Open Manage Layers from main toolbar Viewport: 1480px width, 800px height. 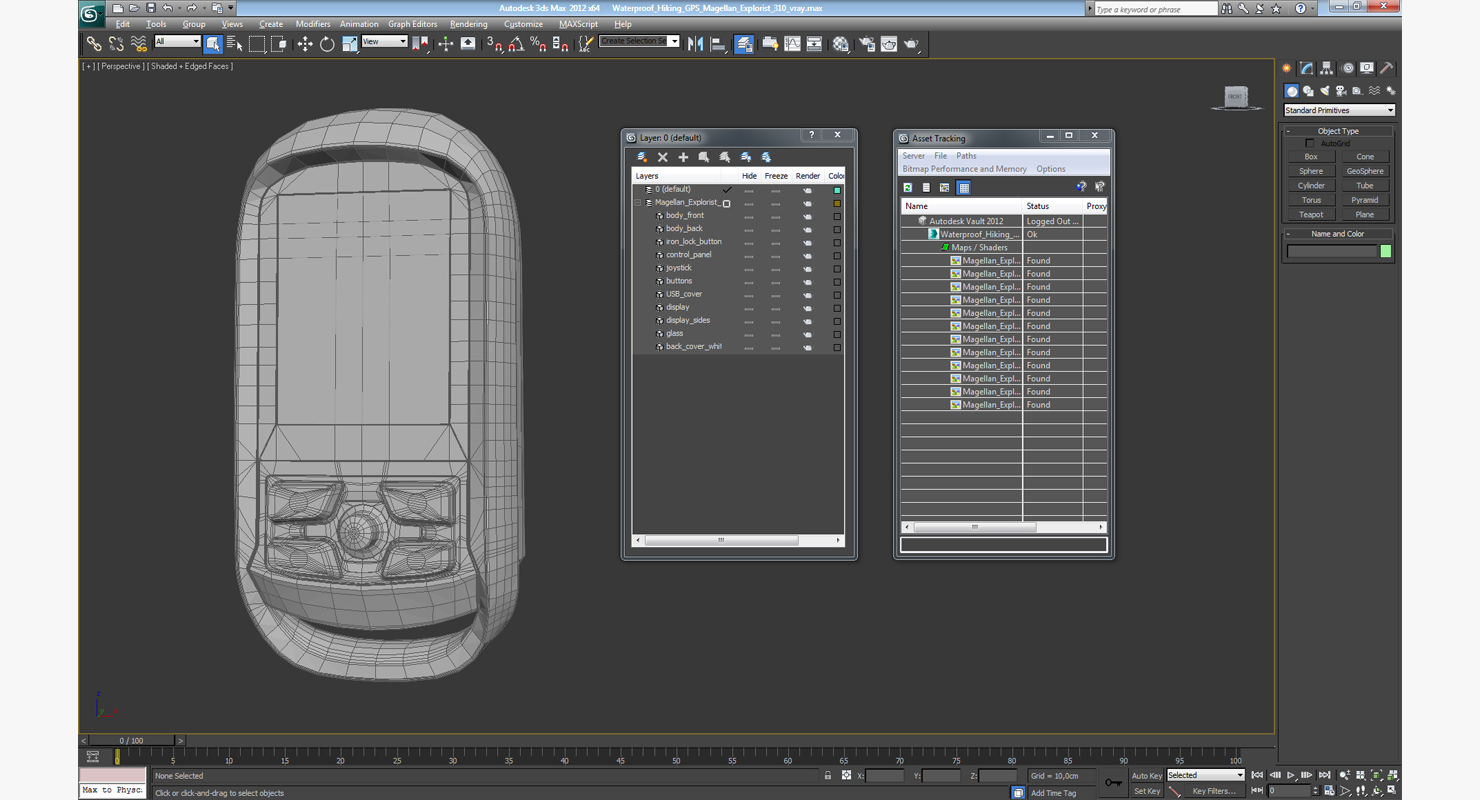(x=744, y=44)
